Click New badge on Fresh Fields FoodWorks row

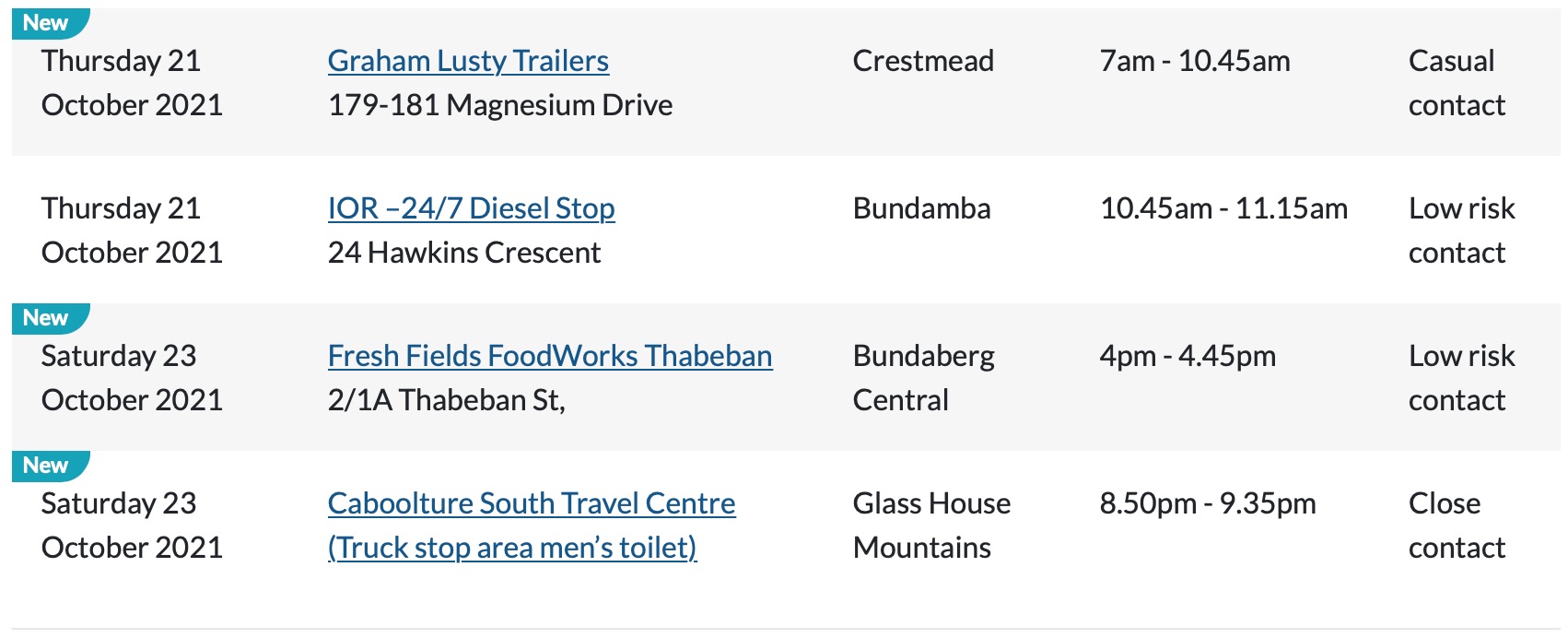47,318
